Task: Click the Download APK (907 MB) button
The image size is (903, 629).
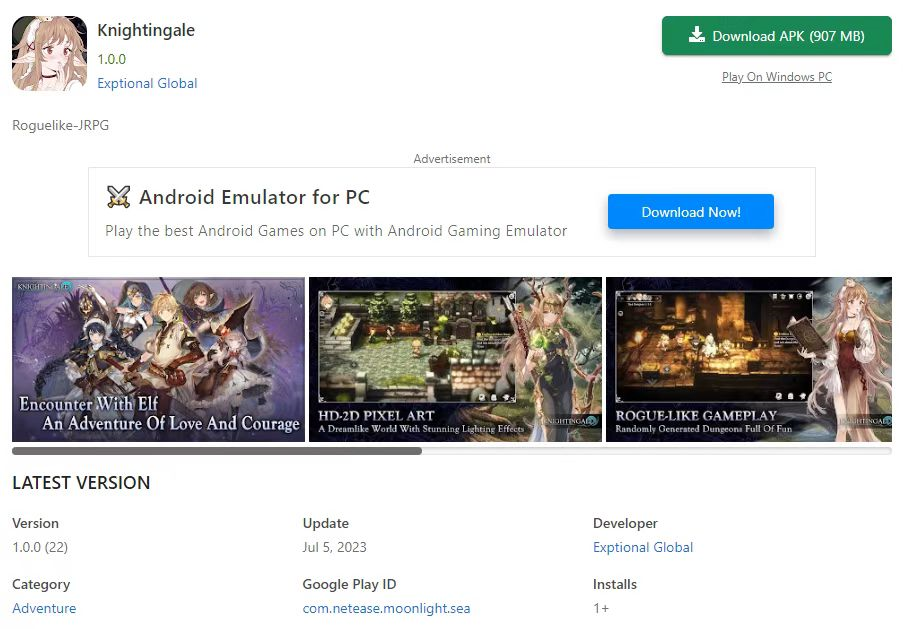Action: pos(777,36)
